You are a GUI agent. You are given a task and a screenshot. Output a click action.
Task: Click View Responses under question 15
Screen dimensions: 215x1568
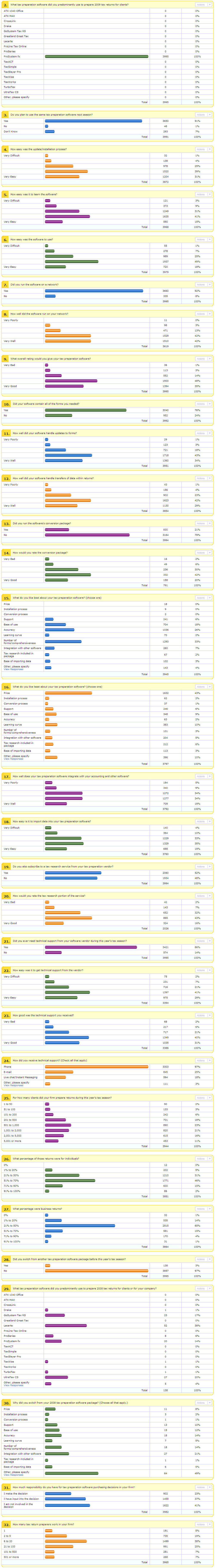point(13,669)
